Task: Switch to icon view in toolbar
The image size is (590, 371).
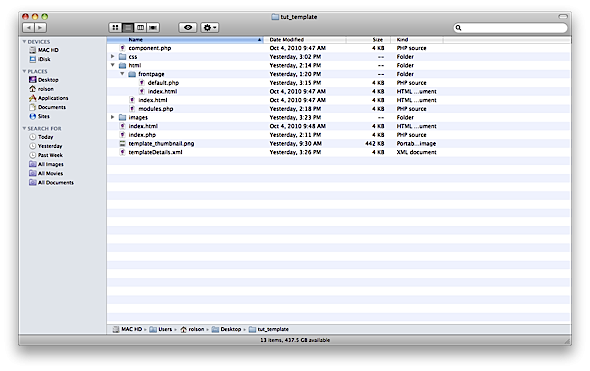Action: tap(115, 27)
